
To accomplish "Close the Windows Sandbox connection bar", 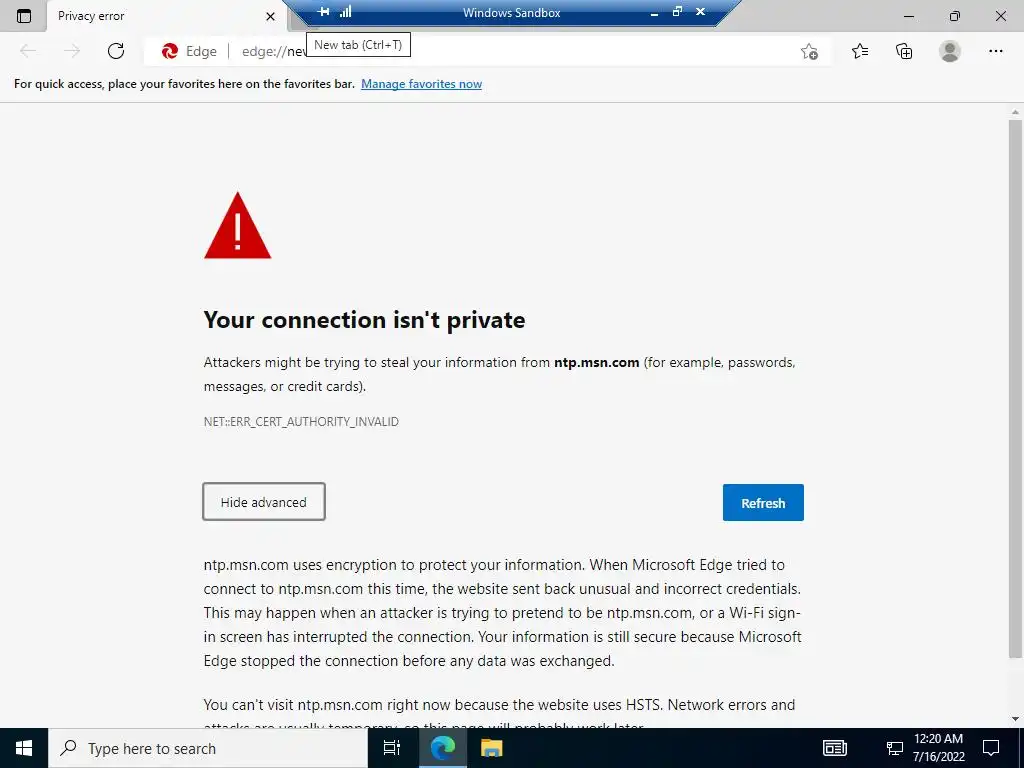I will pyautogui.click(x=700, y=12).
